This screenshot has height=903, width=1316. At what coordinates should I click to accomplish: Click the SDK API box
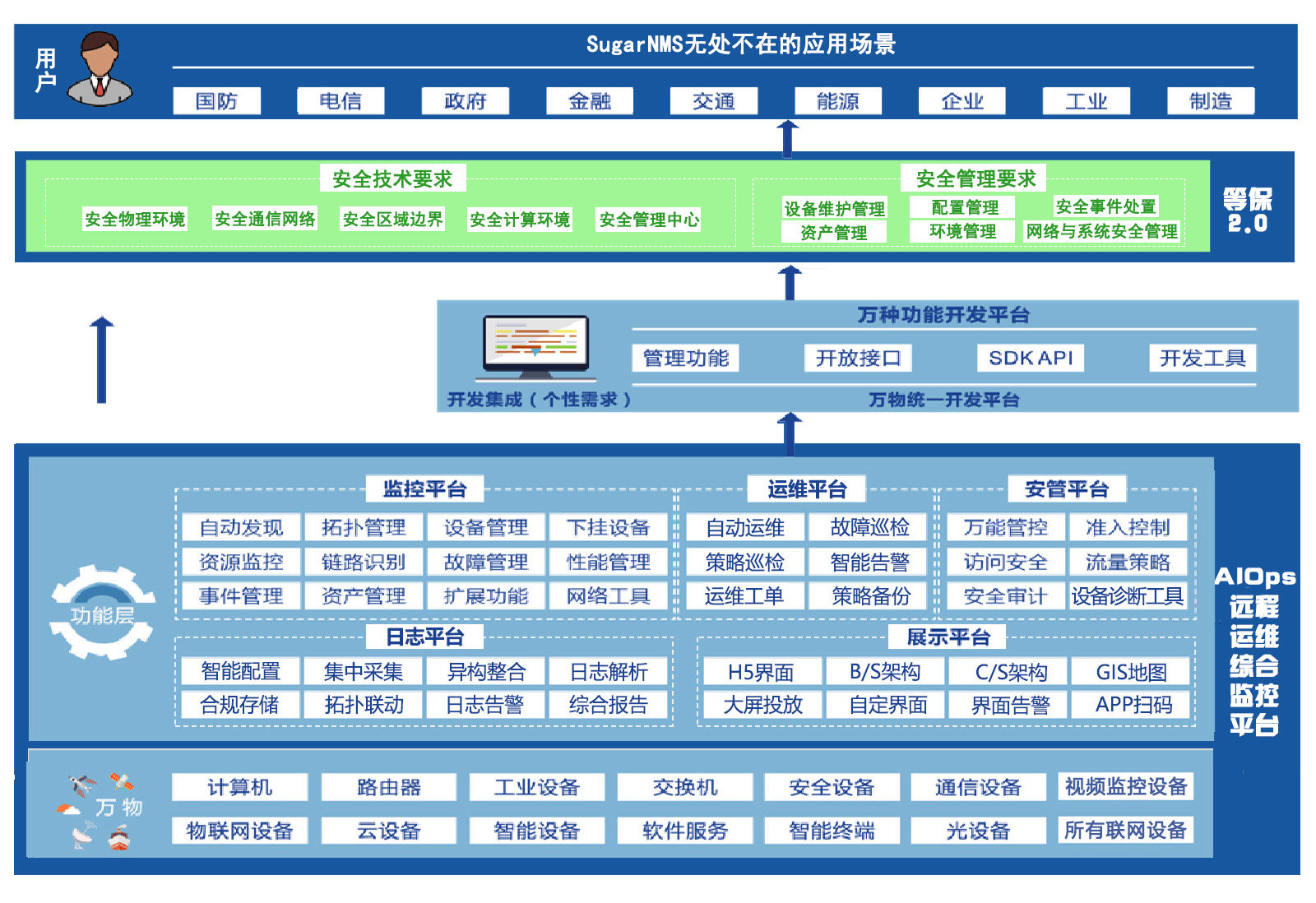point(1031,358)
